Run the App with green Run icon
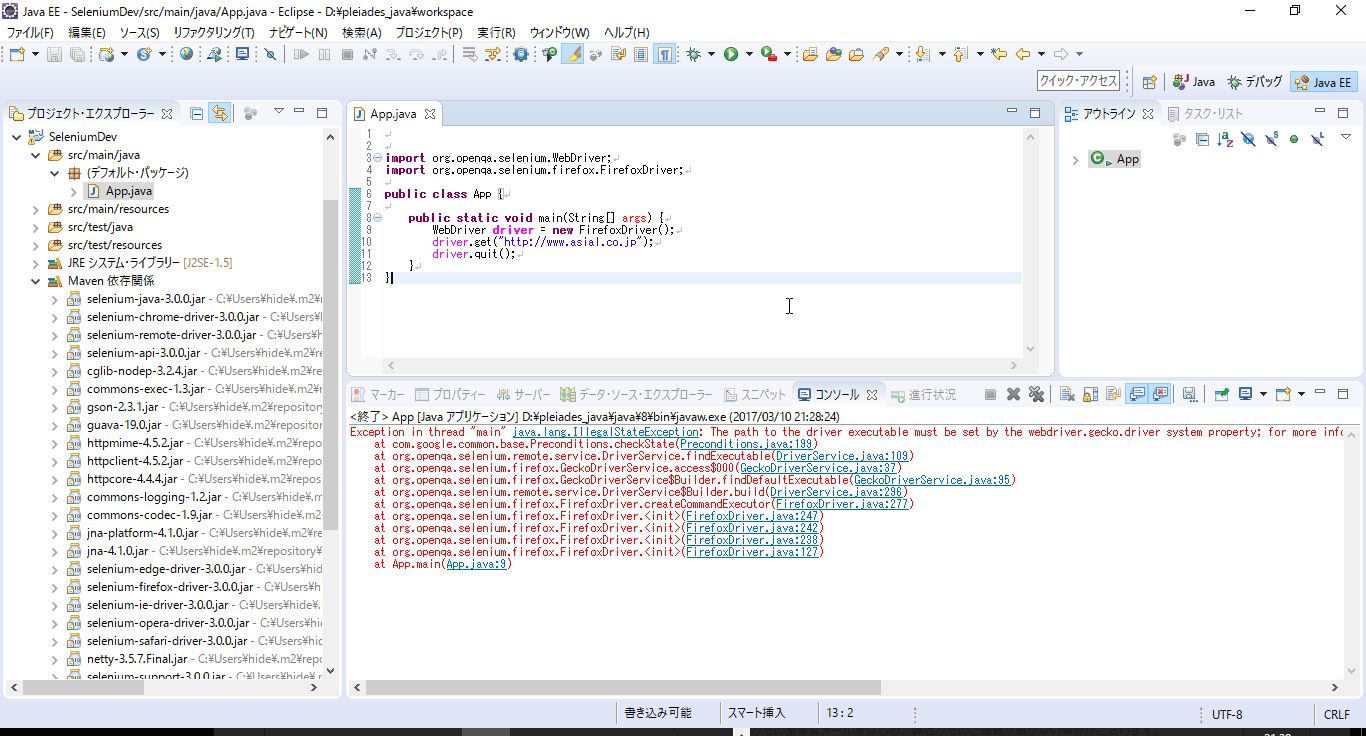 click(x=730, y=54)
